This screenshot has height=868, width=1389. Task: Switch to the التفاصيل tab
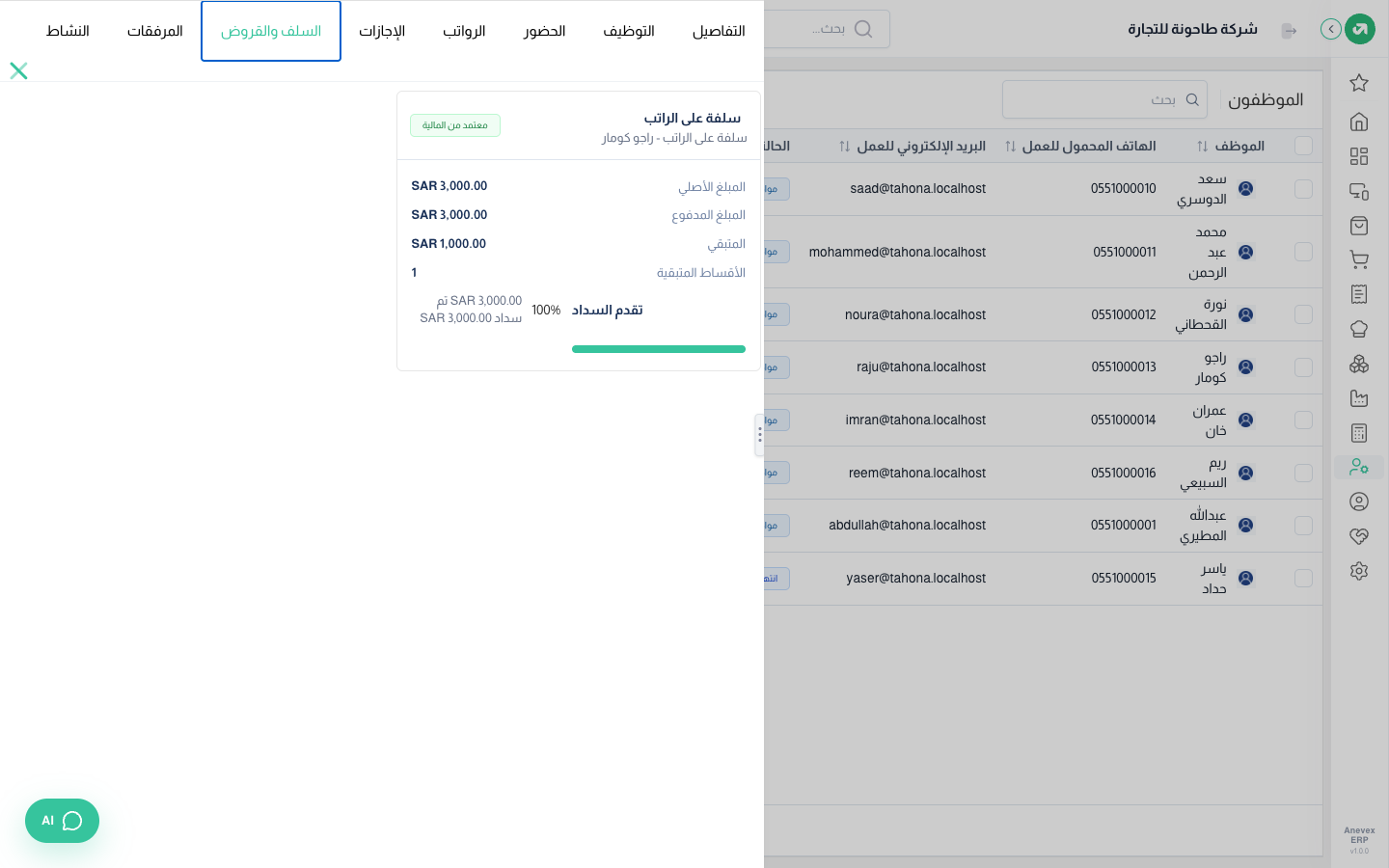719,31
